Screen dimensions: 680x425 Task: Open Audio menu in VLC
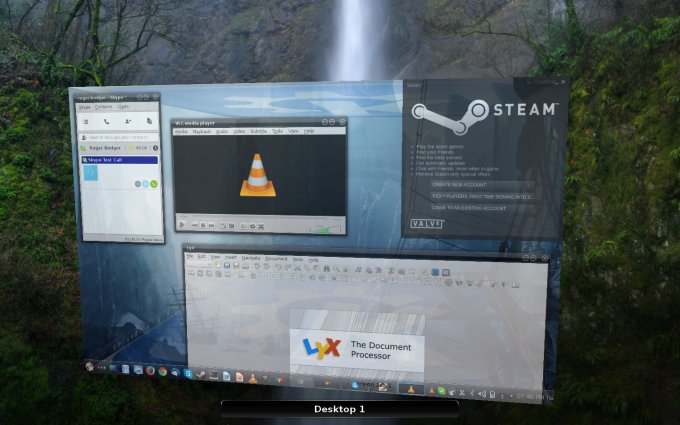coord(222,131)
